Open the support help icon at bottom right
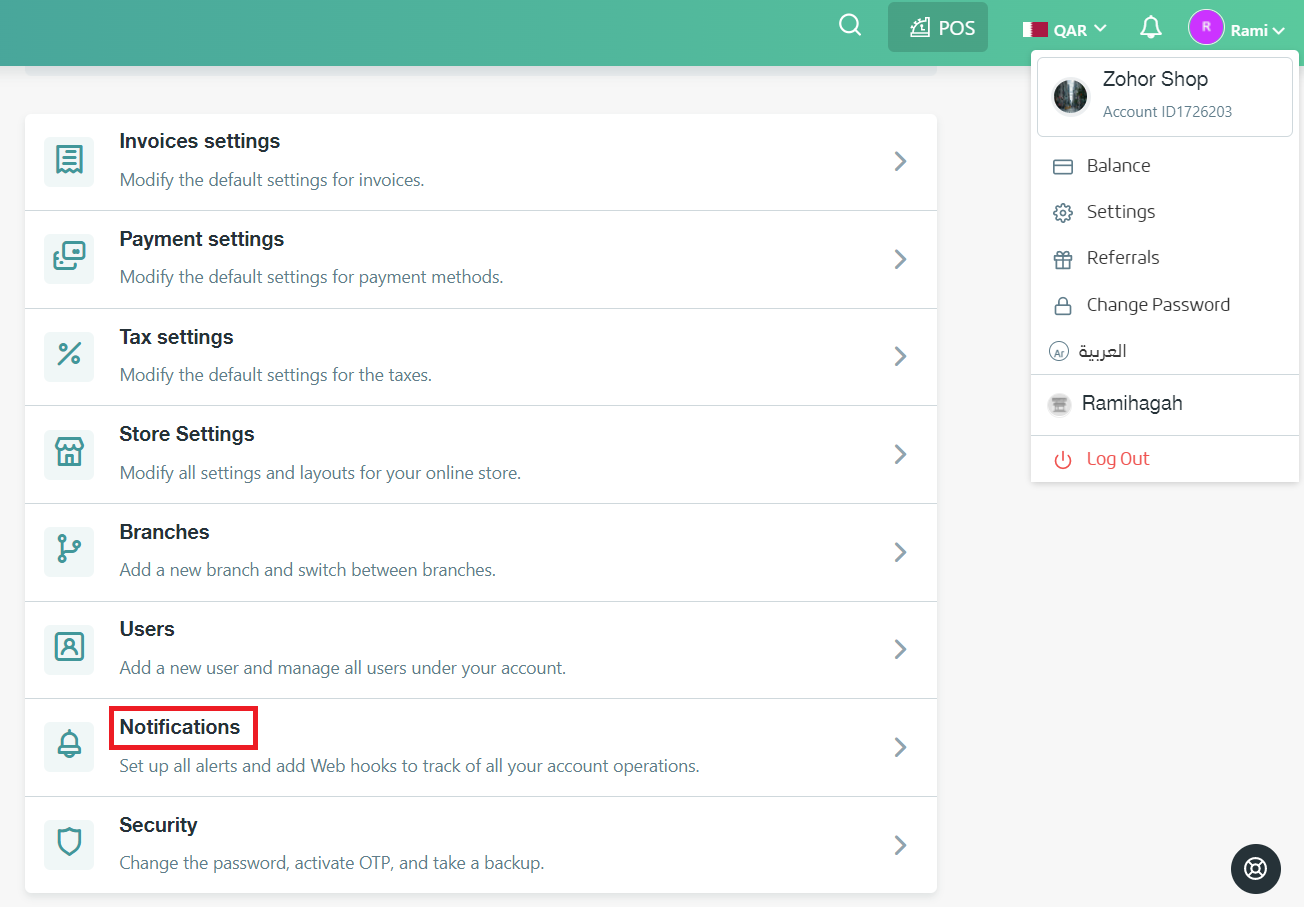 [1255, 868]
